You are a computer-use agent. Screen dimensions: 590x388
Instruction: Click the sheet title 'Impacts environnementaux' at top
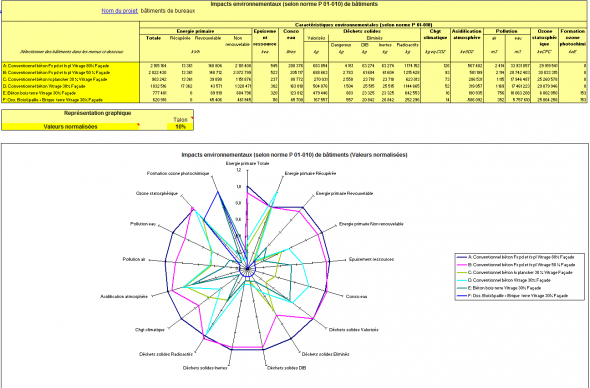(x=294, y=4)
